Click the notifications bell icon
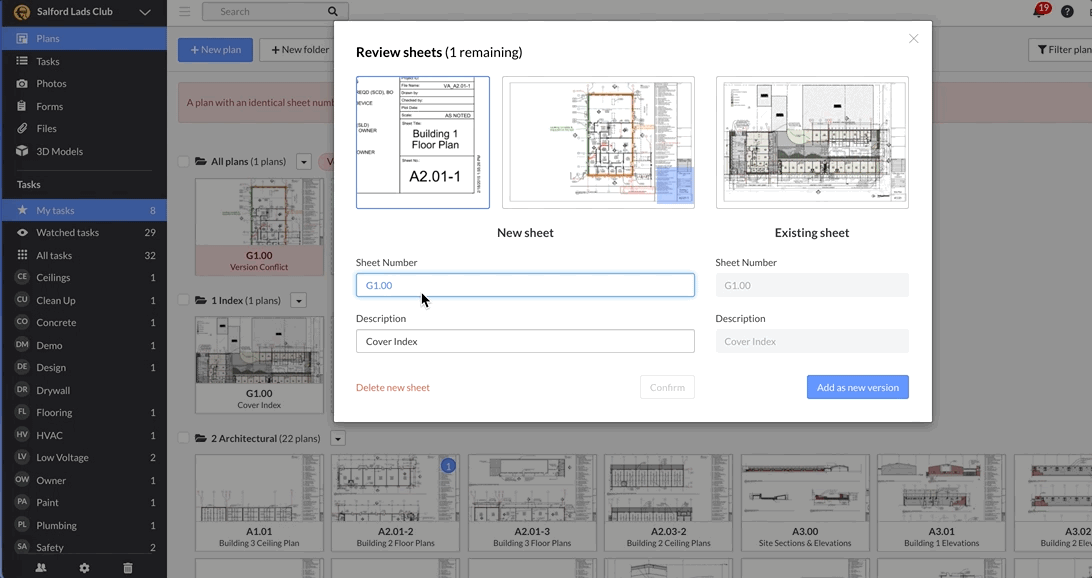 (1040, 12)
